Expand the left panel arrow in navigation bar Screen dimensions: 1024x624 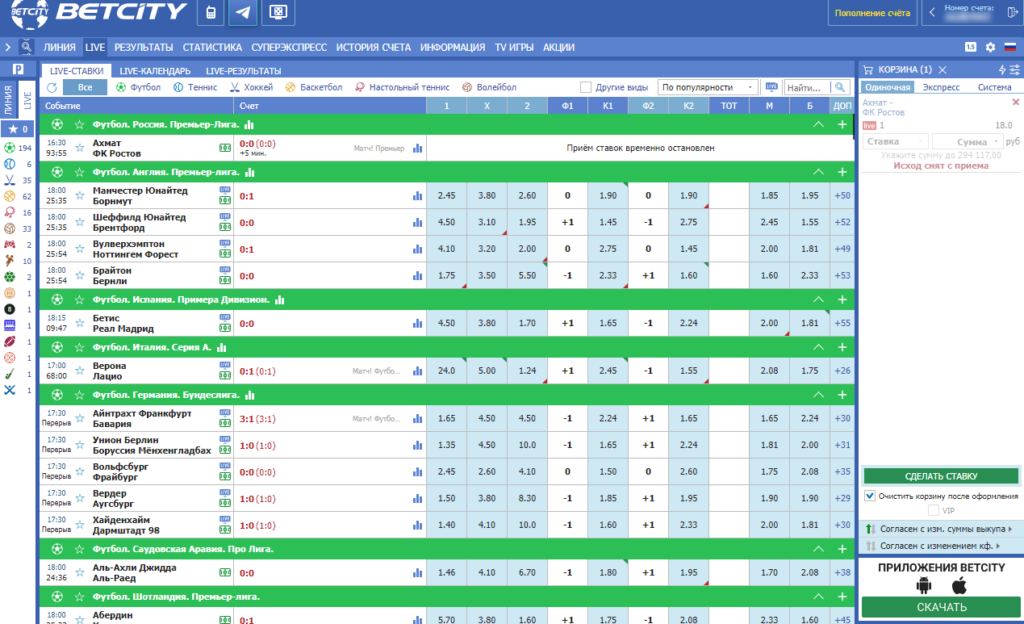point(8,47)
